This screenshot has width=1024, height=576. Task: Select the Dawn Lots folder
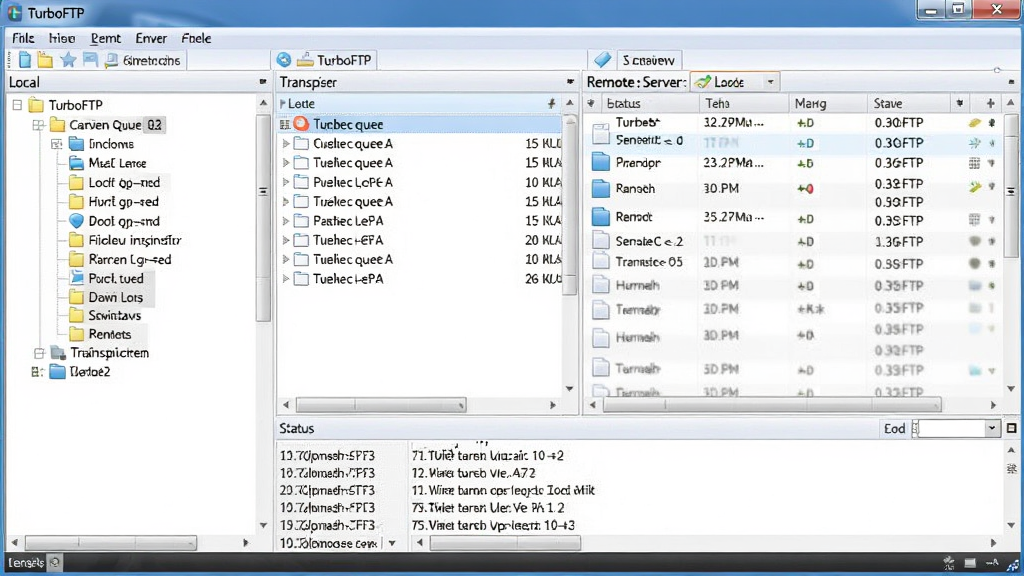115,297
